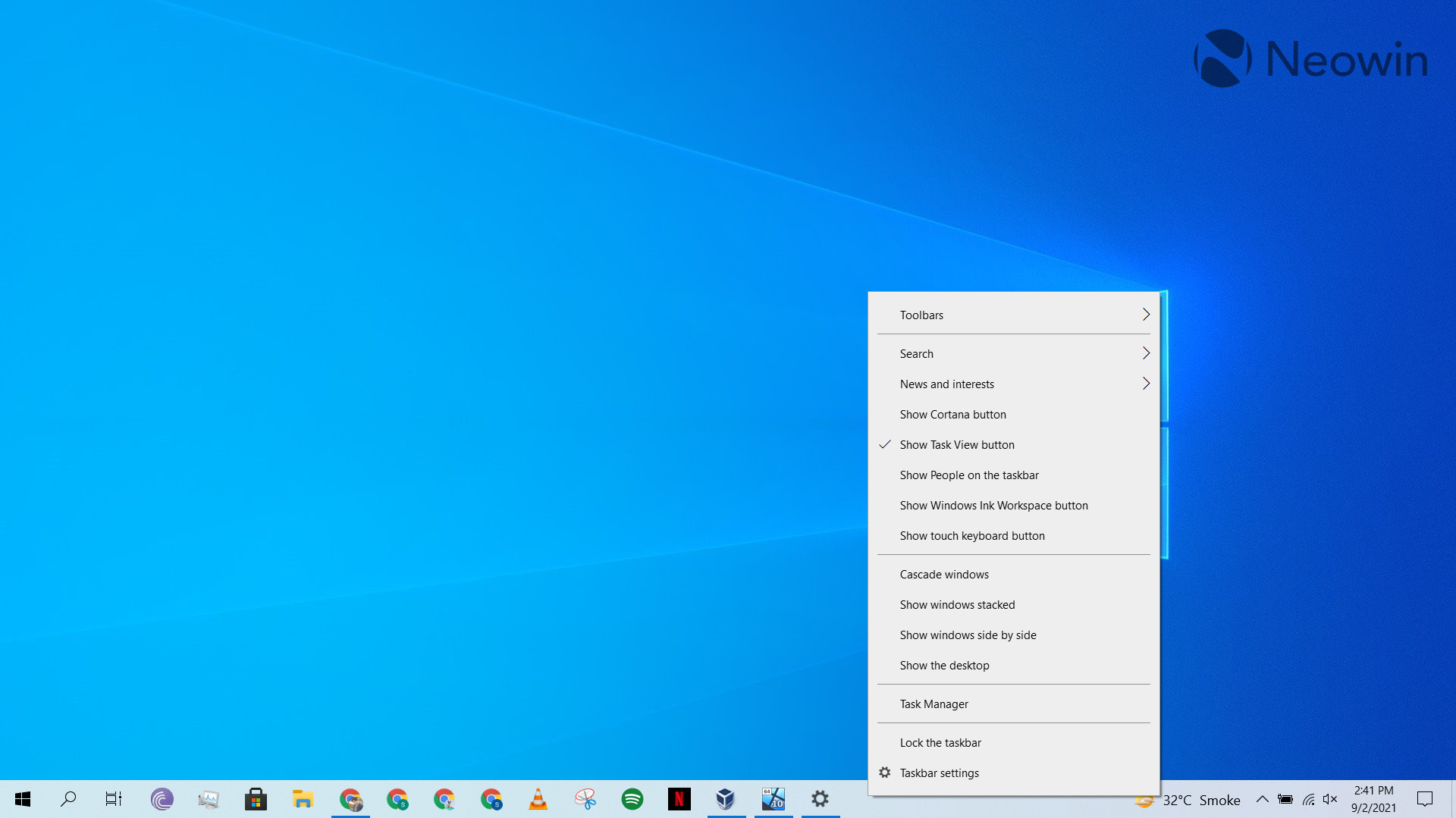Open Spotify from the taskbar
The width and height of the screenshot is (1456, 818).
click(632, 799)
